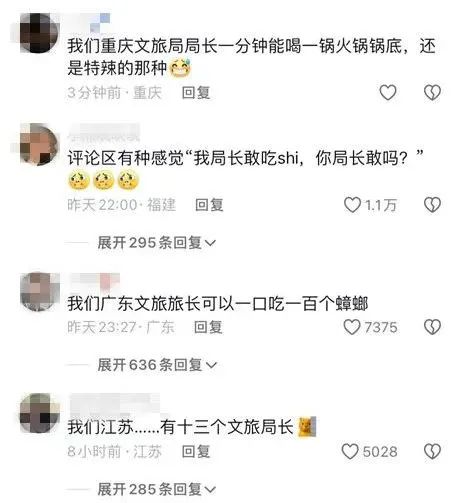Open first commenter's avatar profile
The width and height of the screenshot is (460, 503).
click(x=39, y=33)
